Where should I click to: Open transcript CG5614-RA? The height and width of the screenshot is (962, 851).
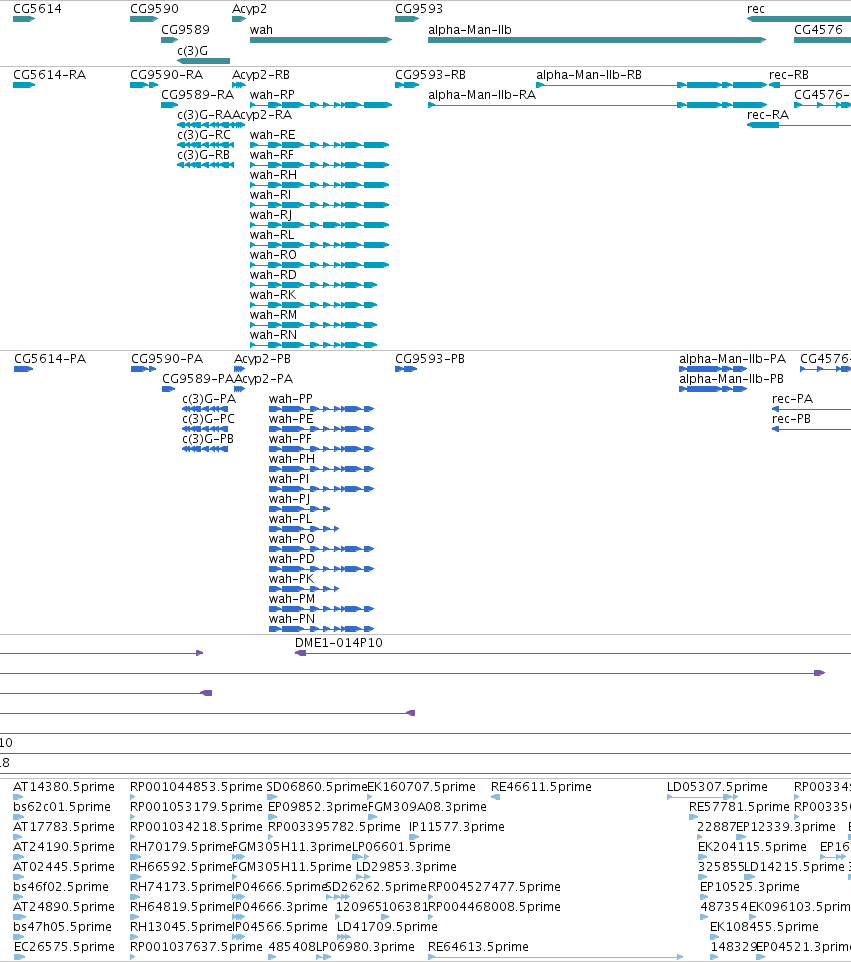click(x=50, y=75)
